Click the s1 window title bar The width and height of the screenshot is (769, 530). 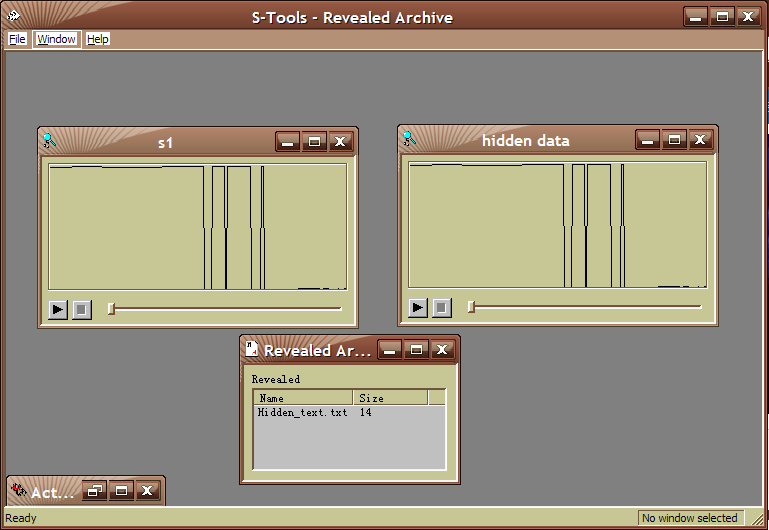(x=165, y=142)
